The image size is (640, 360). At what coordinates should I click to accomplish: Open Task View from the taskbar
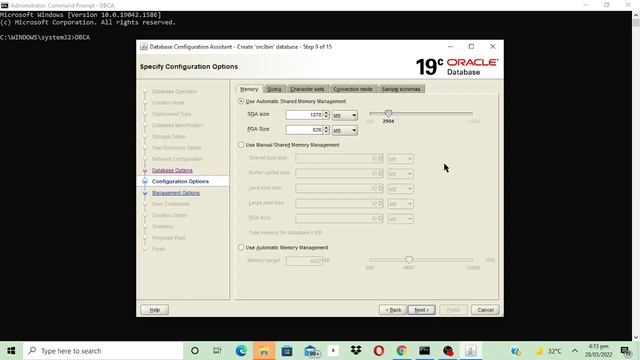pos(217,351)
